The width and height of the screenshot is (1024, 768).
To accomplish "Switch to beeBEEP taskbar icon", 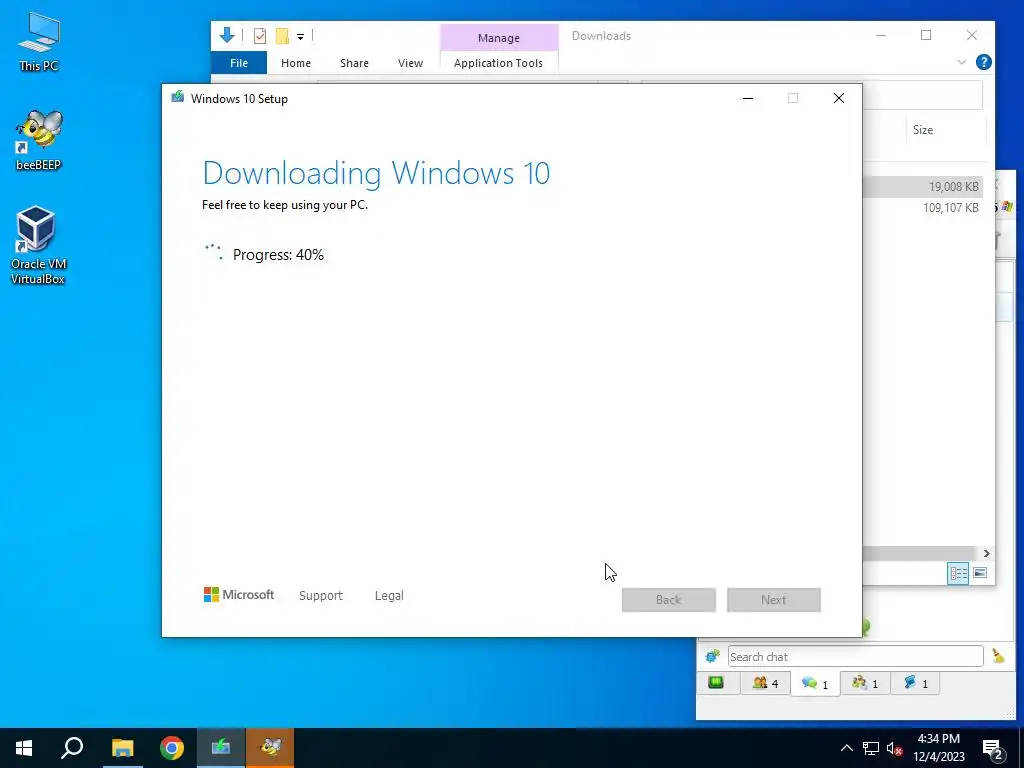I will point(270,748).
